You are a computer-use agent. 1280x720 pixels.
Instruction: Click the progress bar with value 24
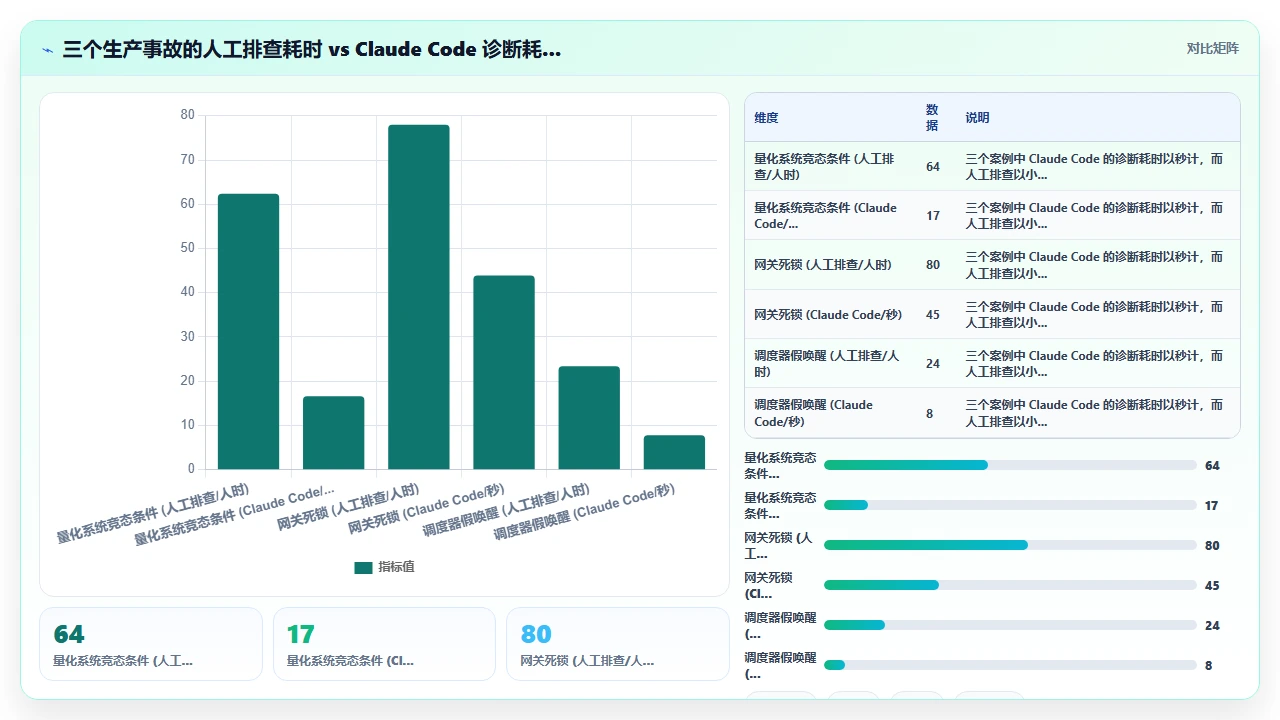(x=1010, y=625)
